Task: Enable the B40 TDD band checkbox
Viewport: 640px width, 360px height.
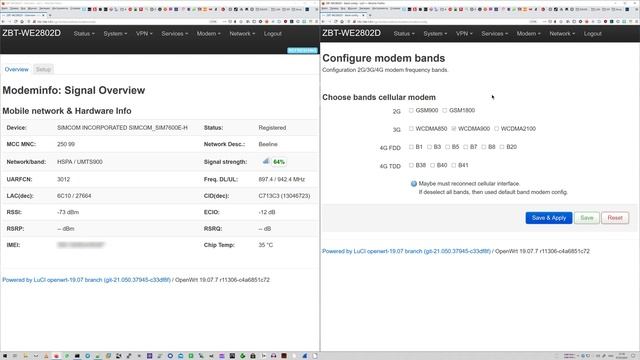Action: 432,165
